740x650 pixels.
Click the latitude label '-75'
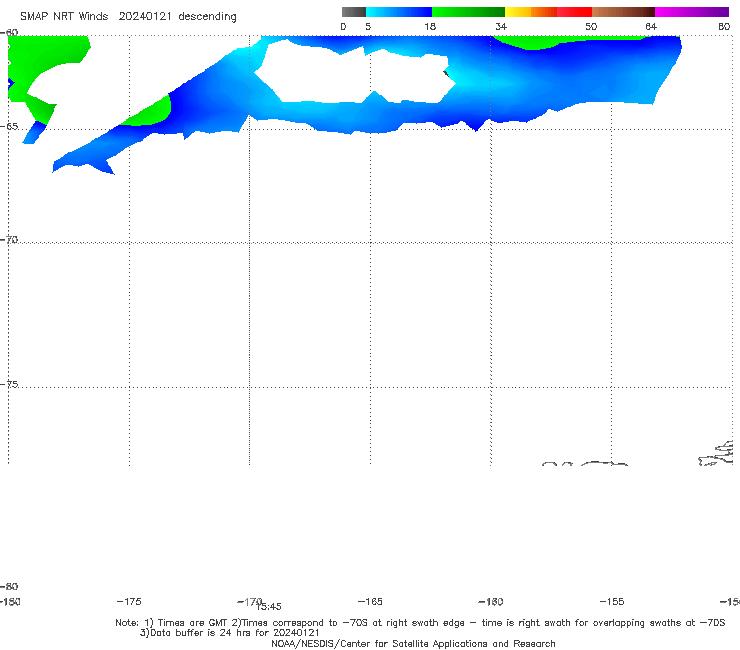coord(9,384)
